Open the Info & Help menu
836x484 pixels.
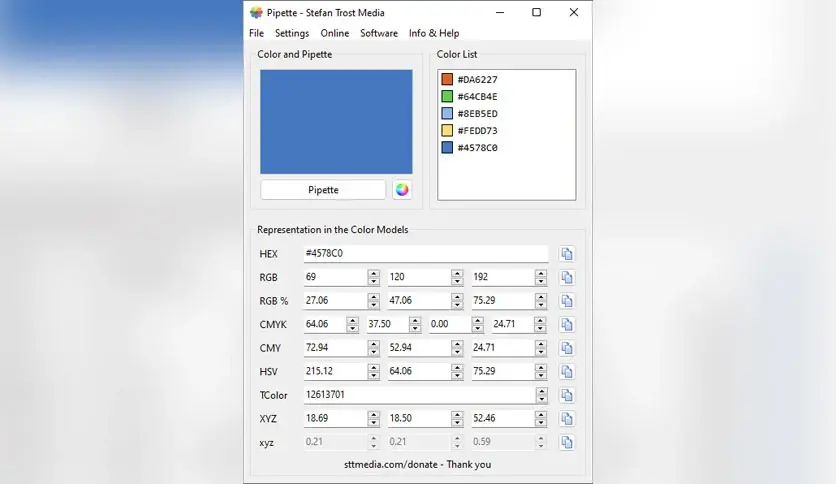(434, 33)
